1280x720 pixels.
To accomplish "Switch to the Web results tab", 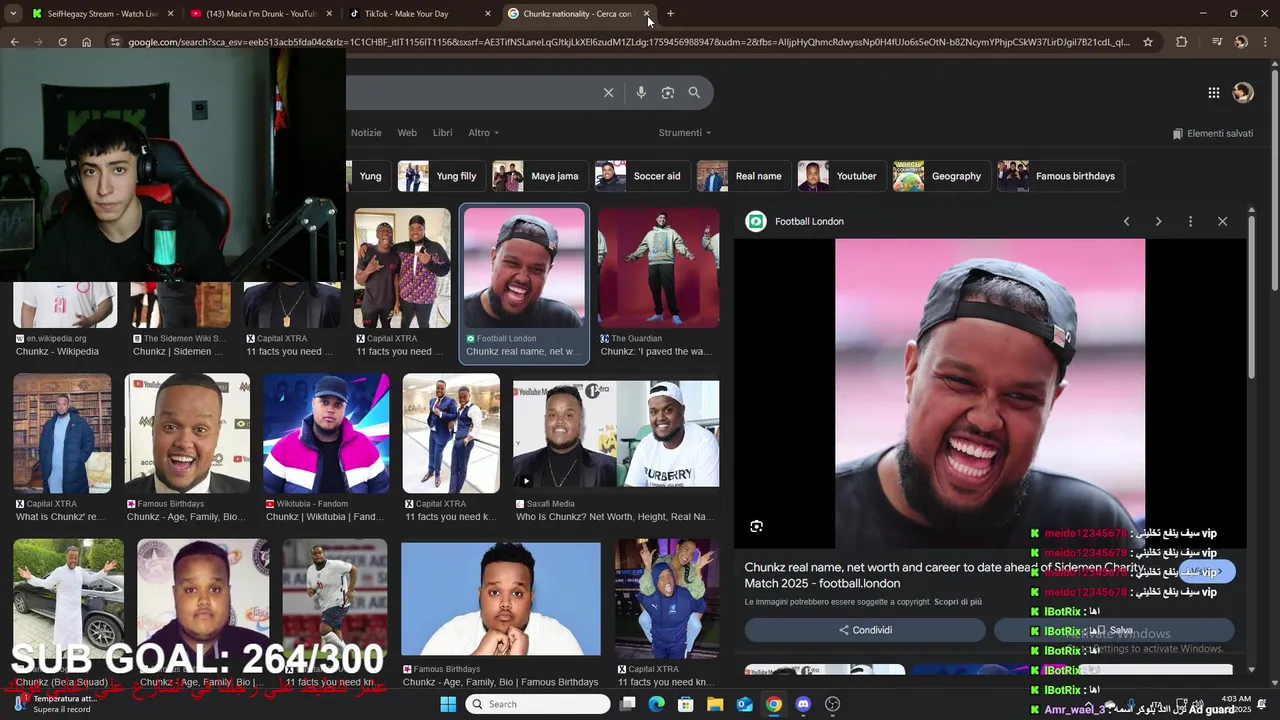I will click(407, 133).
